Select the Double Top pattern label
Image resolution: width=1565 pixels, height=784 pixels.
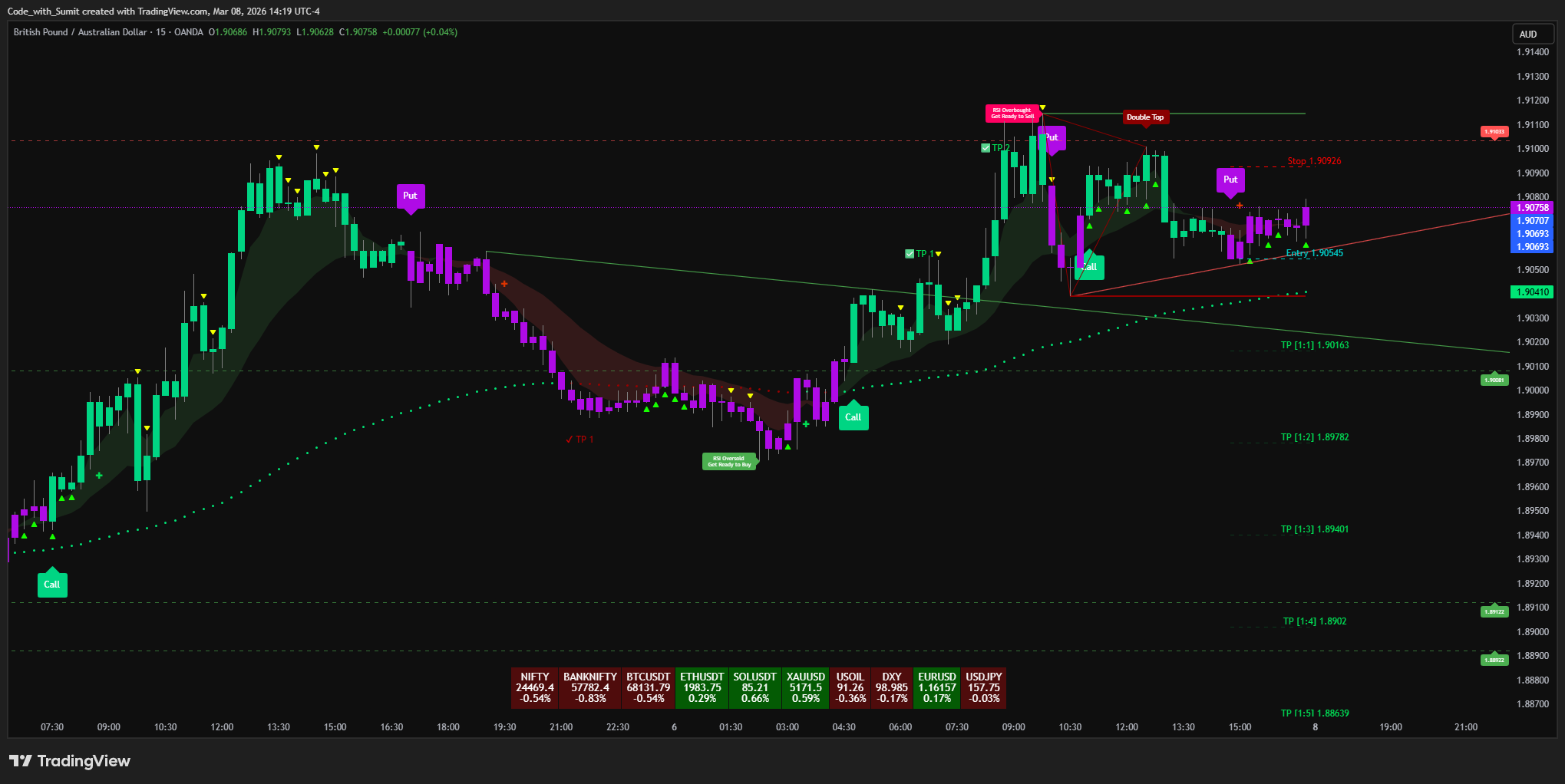pos(1144,117)
